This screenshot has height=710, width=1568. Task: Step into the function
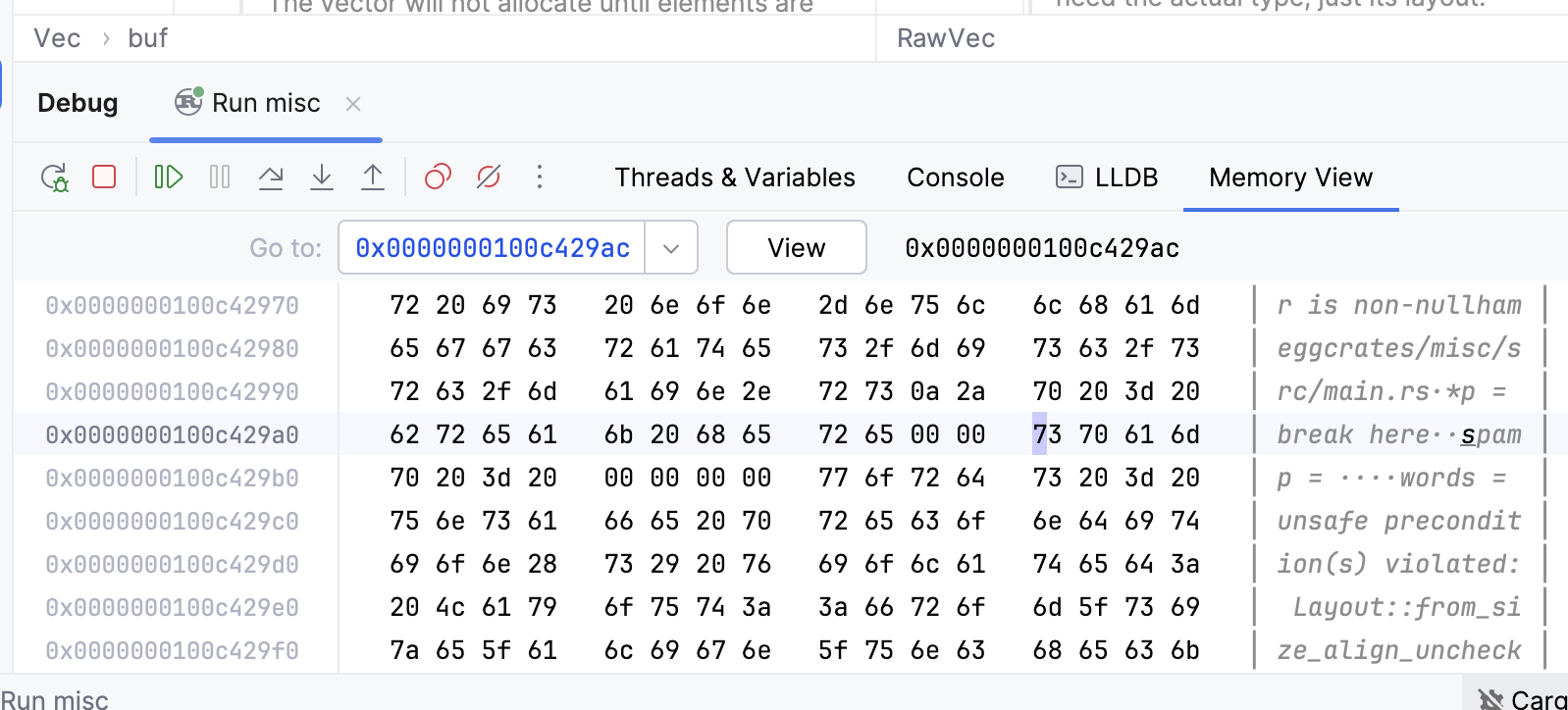(322, 177)
